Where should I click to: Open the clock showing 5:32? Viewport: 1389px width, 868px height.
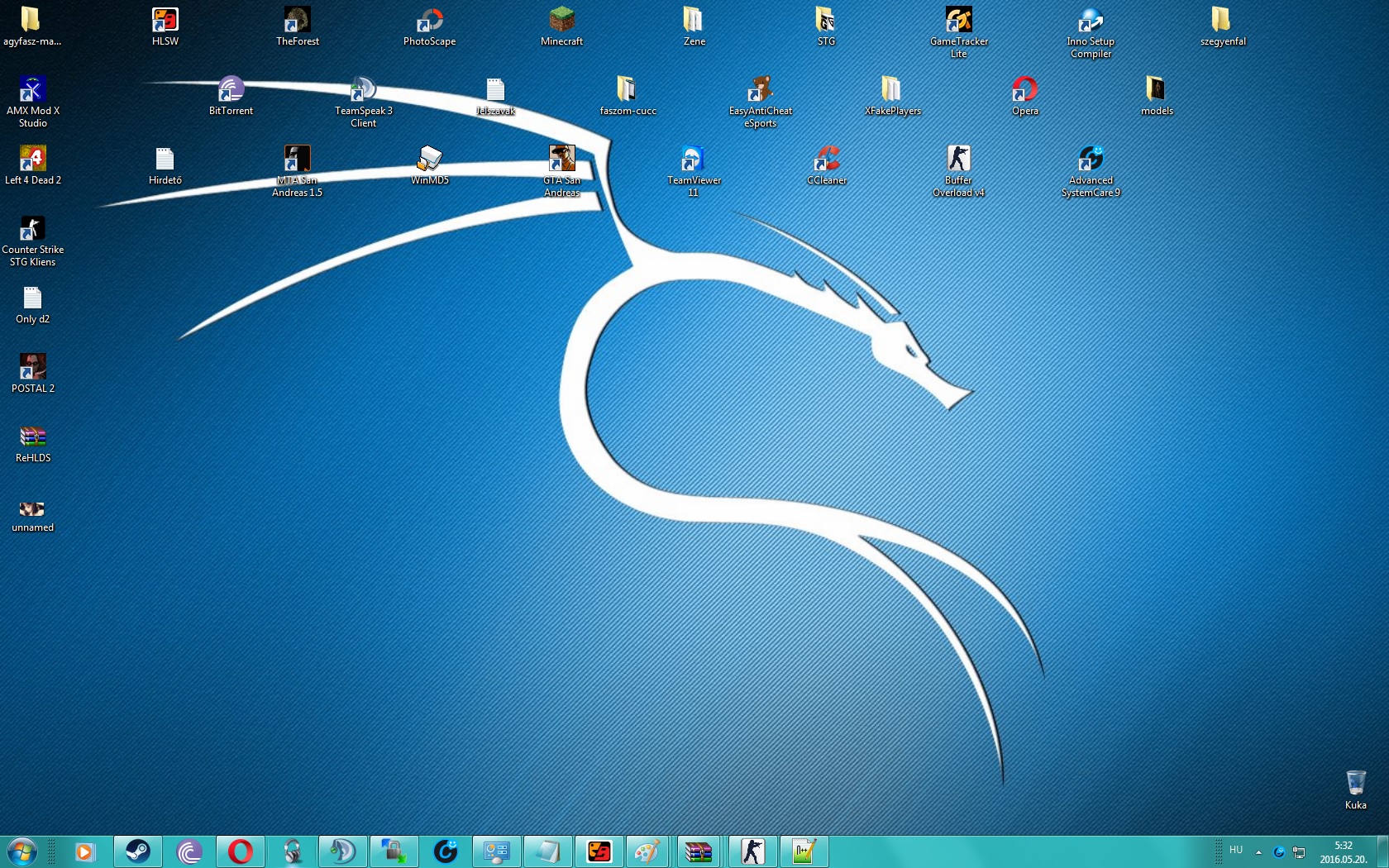point(1344,852)
